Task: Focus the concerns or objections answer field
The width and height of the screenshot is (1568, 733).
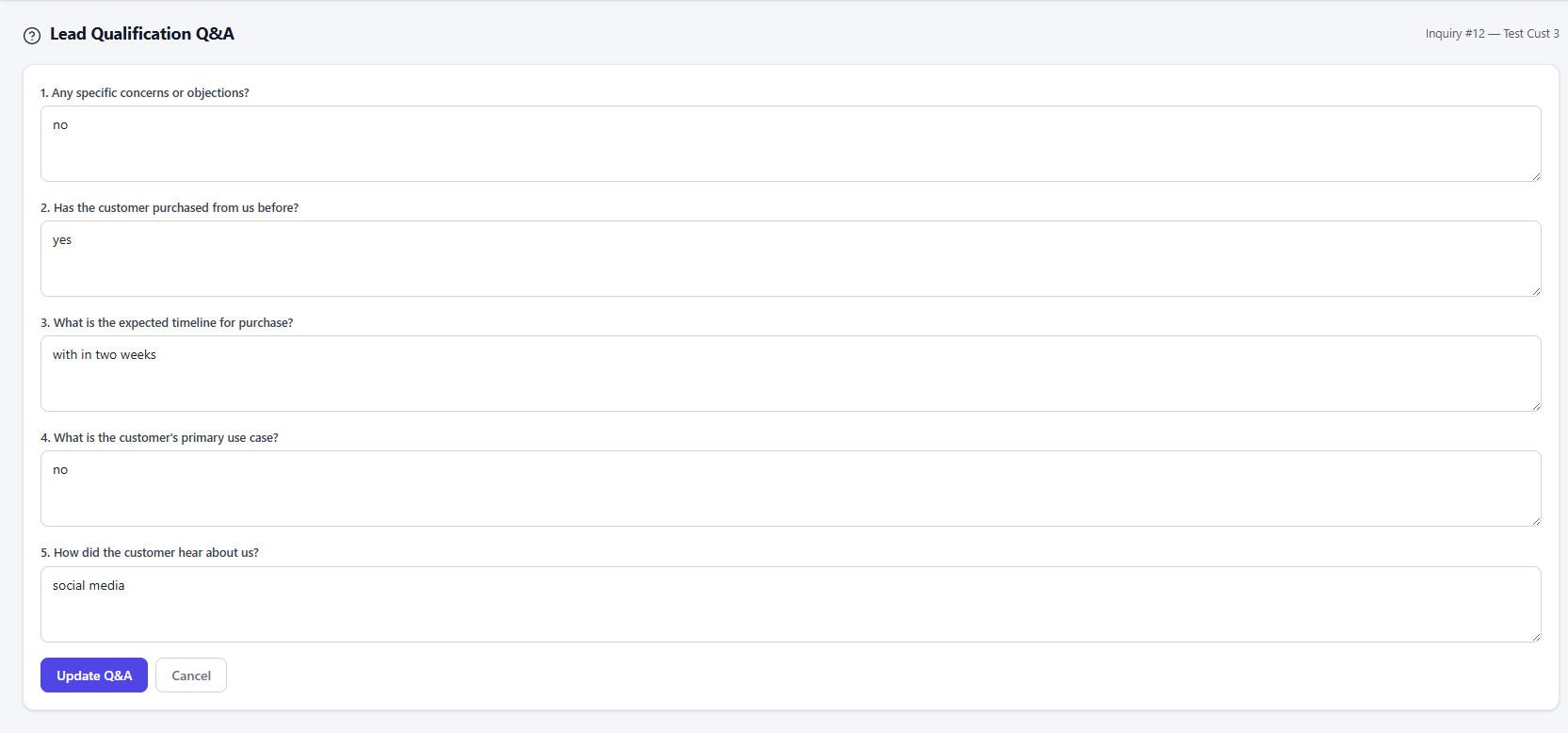Action: point(791,143)
